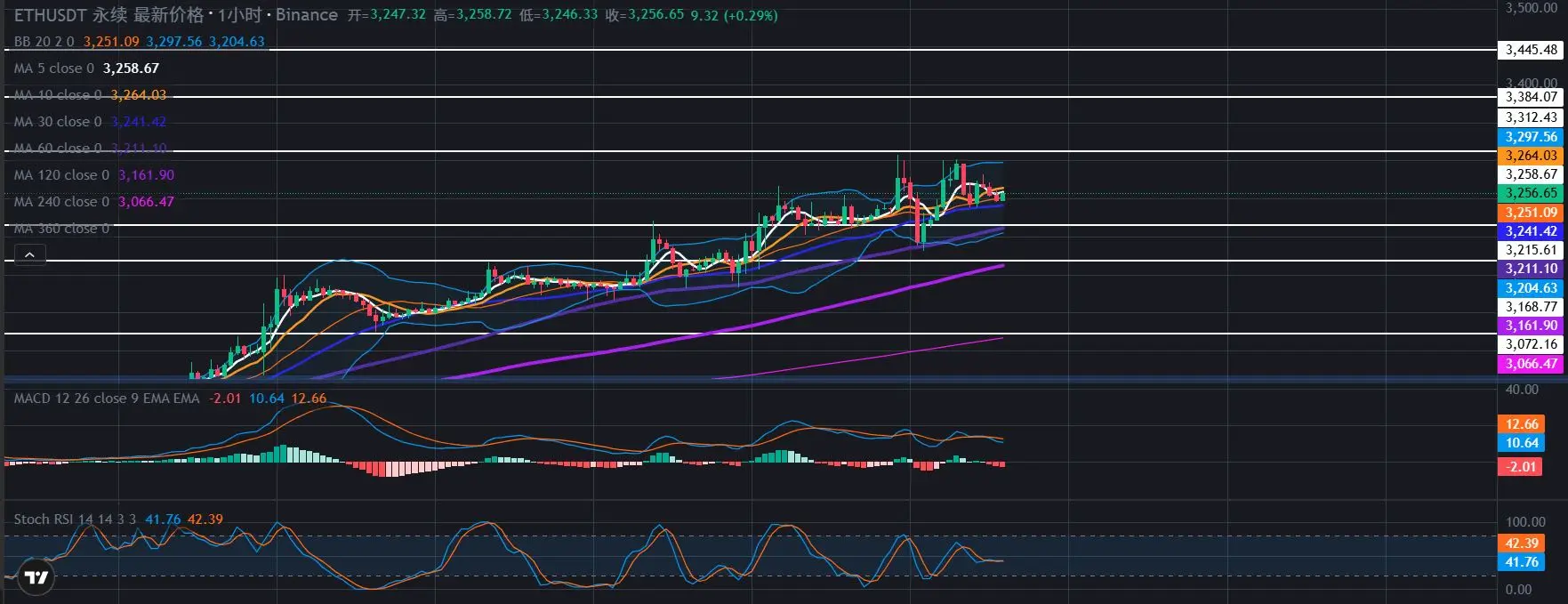This screenshot has width=1568, height=604.
Task: Click the 3,072.16 horizontal line price label
Action: 1531,344
